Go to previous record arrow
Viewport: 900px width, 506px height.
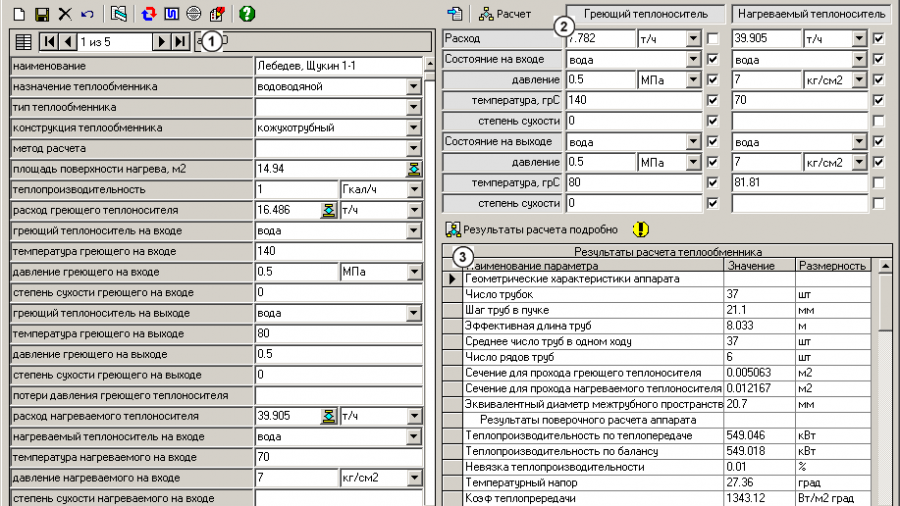coord(68,41)
